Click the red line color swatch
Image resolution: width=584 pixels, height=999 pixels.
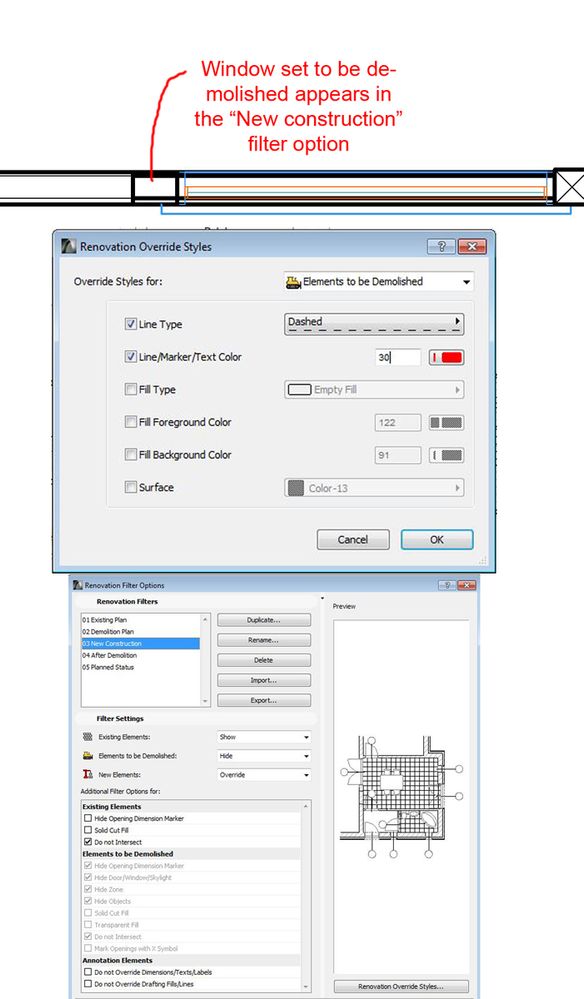446,357
